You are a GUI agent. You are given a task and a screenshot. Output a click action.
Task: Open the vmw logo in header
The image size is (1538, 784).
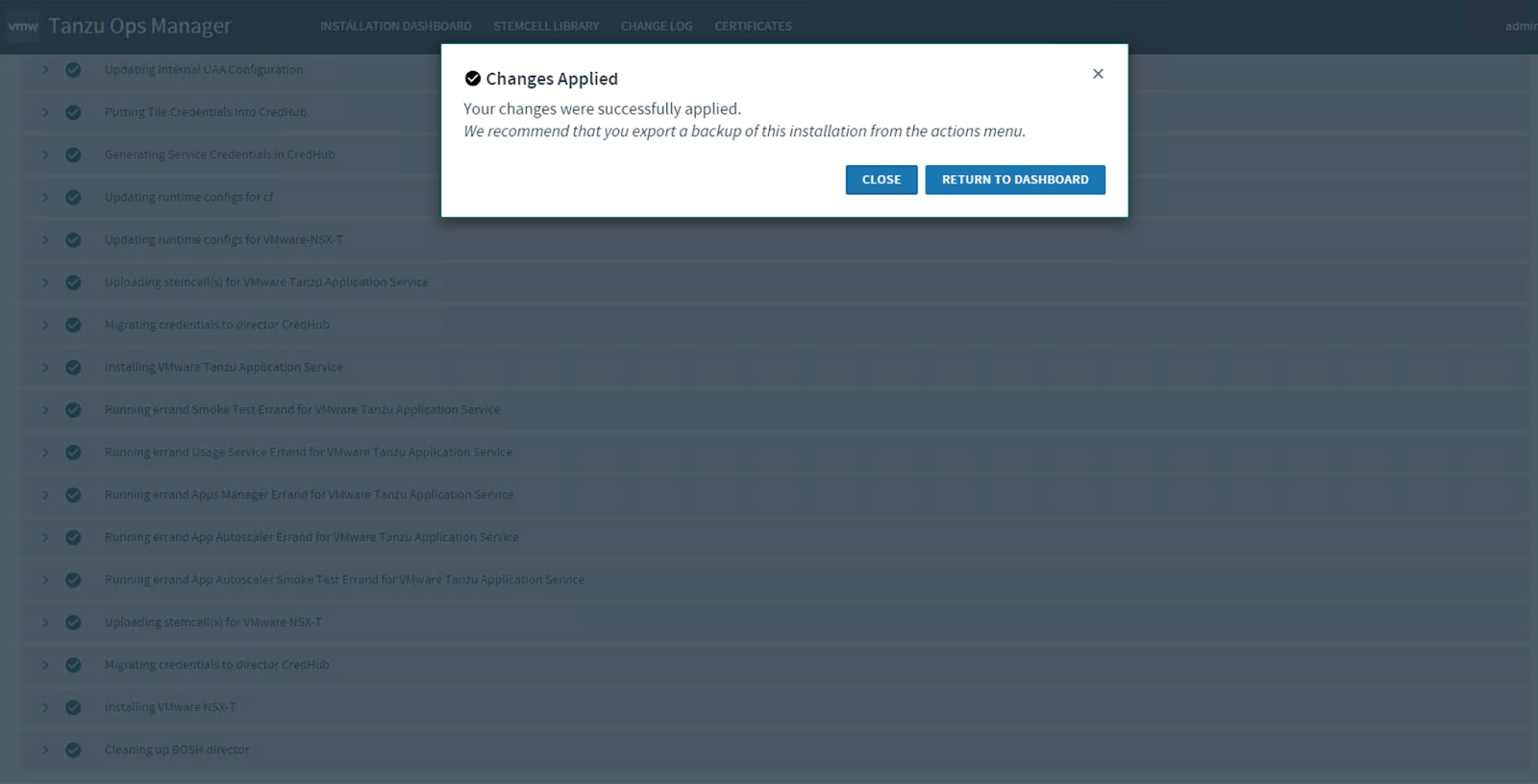pos(23,26)
